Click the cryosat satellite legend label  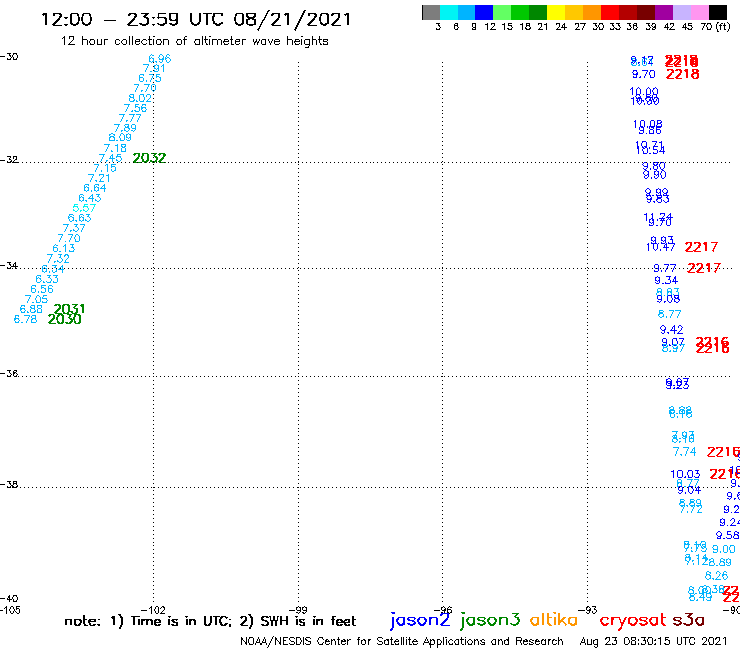click(x=633, y=620)
